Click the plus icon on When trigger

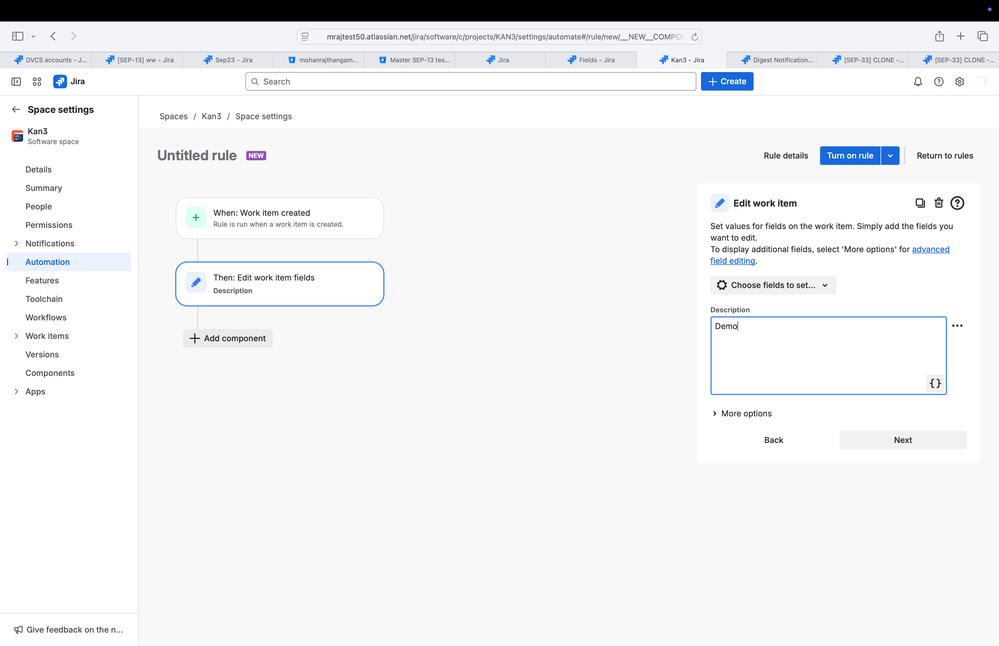click(x=196, y=217)
